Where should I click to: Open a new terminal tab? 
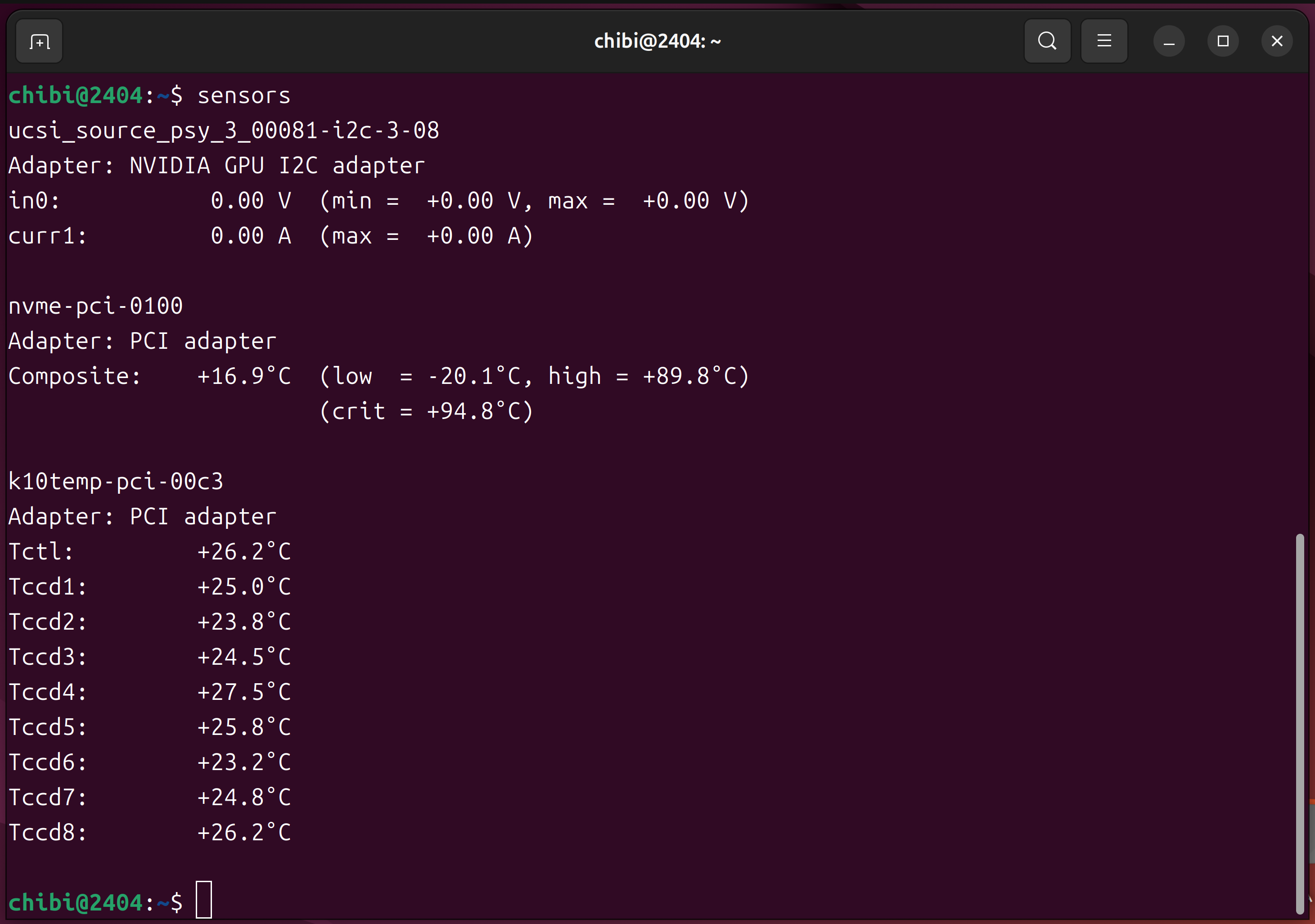pos(39,41)
